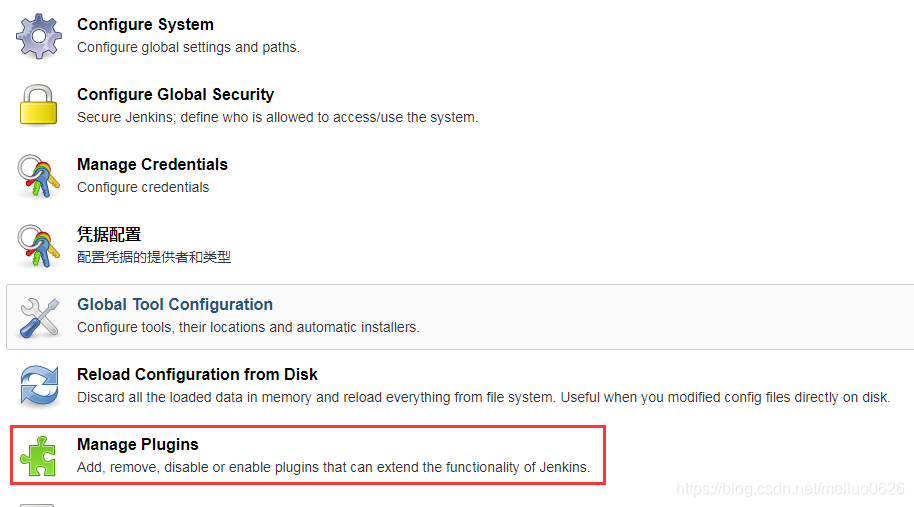The height and width of the screenshot is (507, 914).
Task: Click the blue reload arrows icon
Action: pos(39,385)
